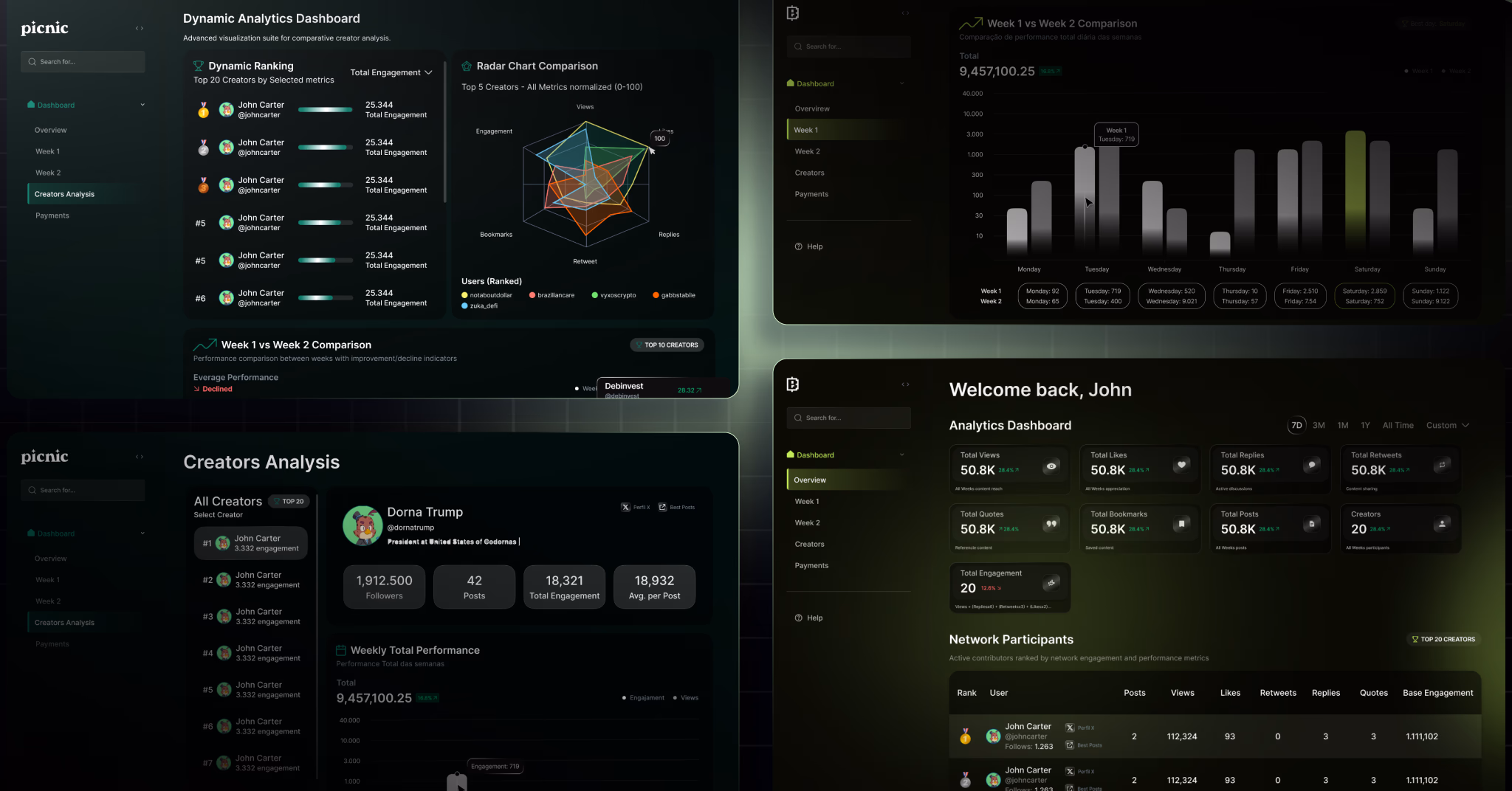The image size is (1512, 791).
Task: Collapse Dashboard chevron in Creators Analysis panel sidebar
Action: [142, 533]
